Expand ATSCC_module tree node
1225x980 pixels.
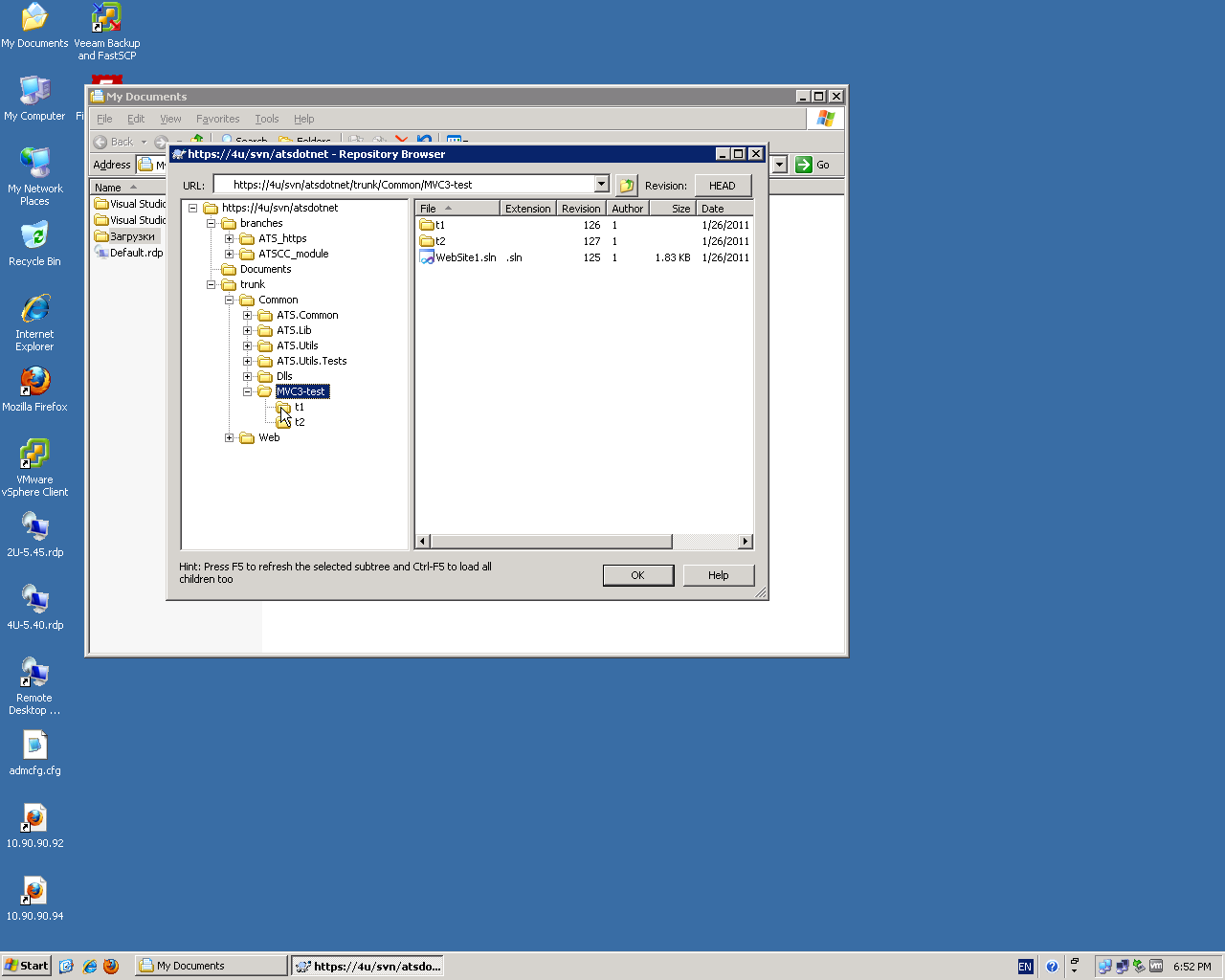229,254
